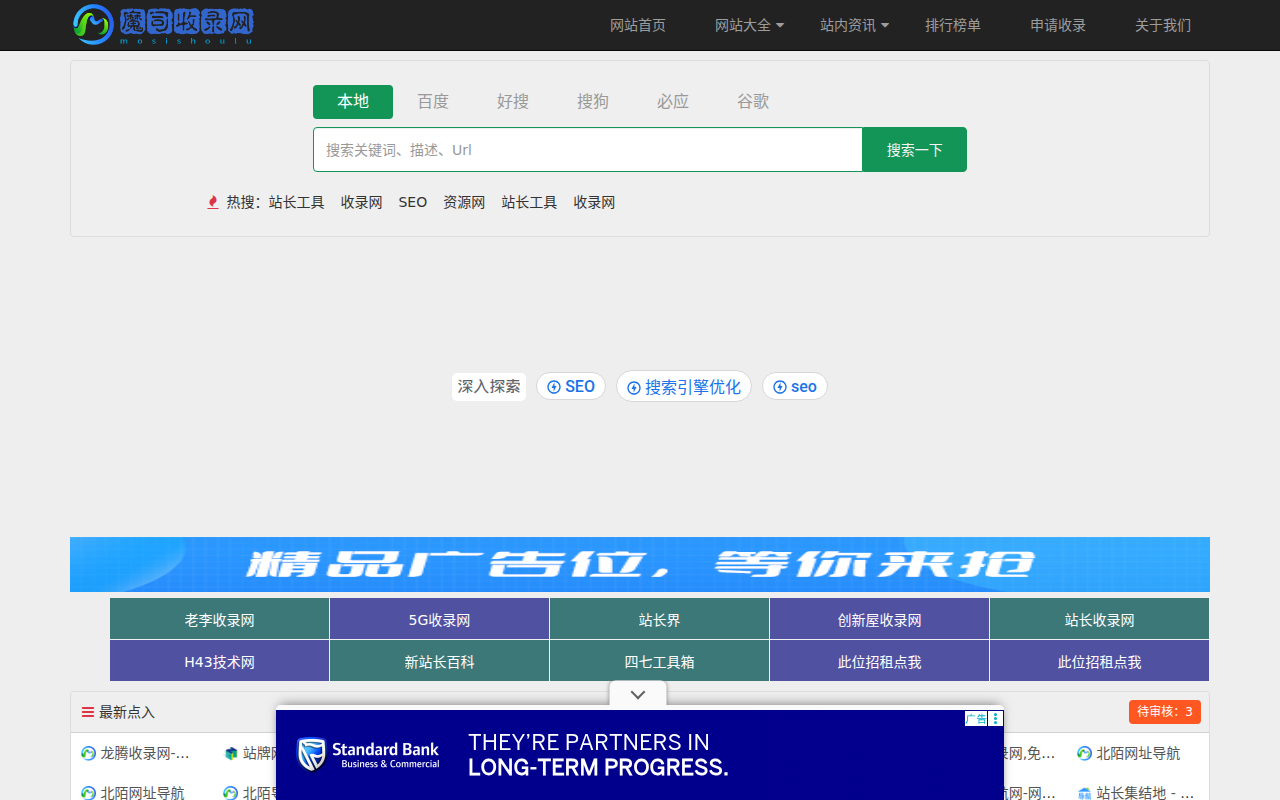Select the 百度 search engine option
Screen dimensions: 1280x800
point(433,101)
